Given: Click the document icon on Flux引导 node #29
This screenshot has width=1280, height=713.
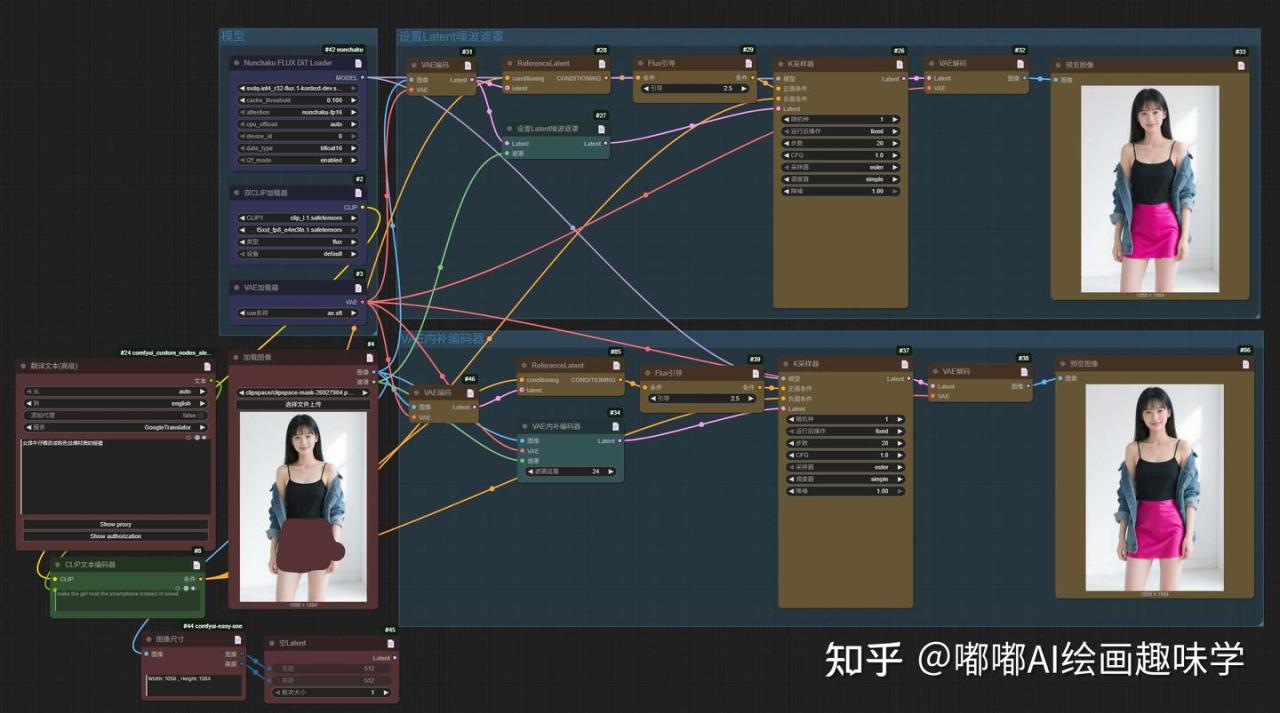Looking at the screenshot, I should (748, 63).
